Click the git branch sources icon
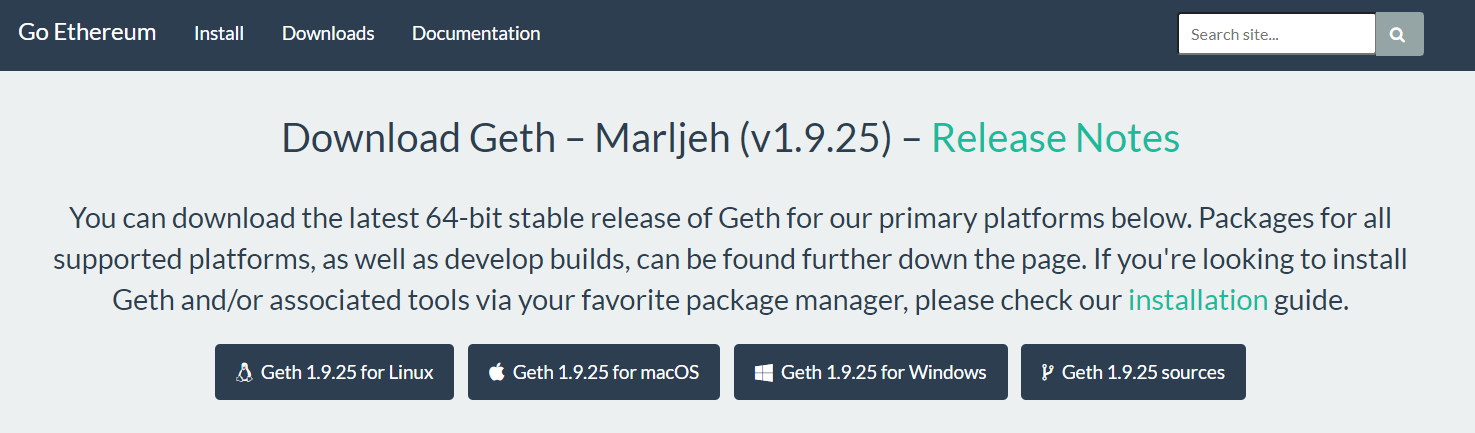Viewport: 1475px width, 433px height. (x=1047, y=373)
